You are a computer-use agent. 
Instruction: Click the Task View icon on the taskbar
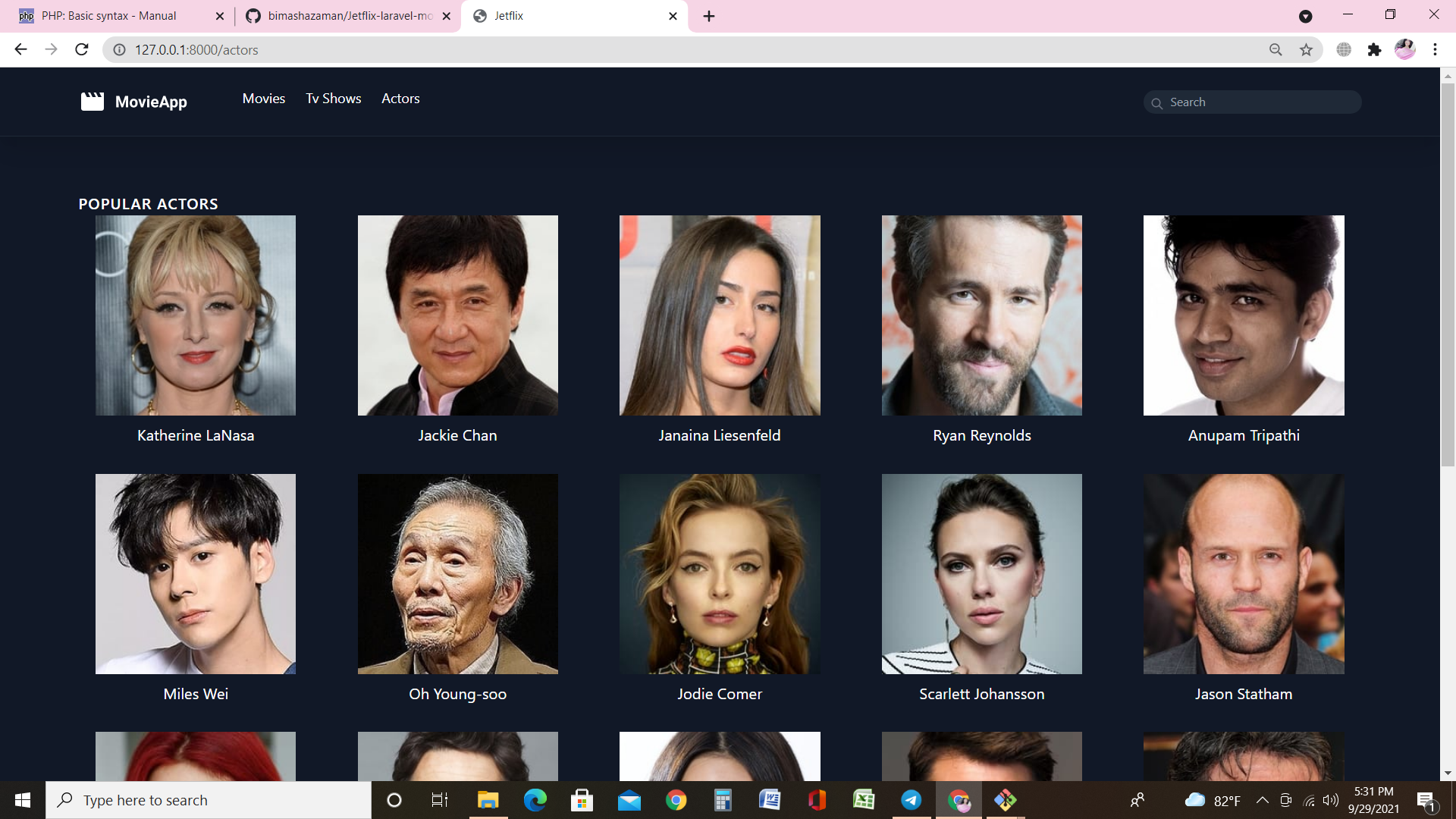pyautogui.click(x=438, y=800)
